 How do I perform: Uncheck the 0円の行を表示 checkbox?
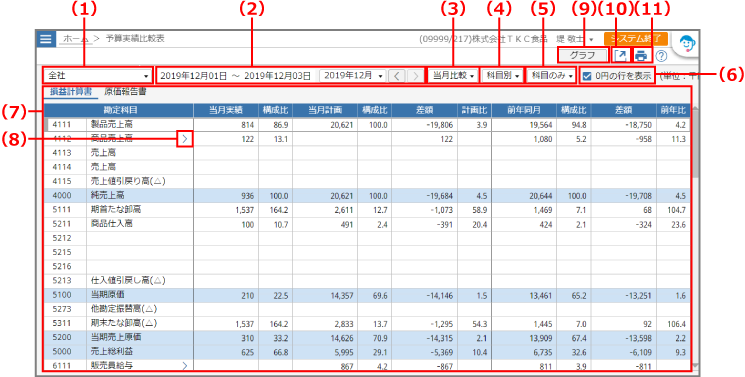pos(587,76)
